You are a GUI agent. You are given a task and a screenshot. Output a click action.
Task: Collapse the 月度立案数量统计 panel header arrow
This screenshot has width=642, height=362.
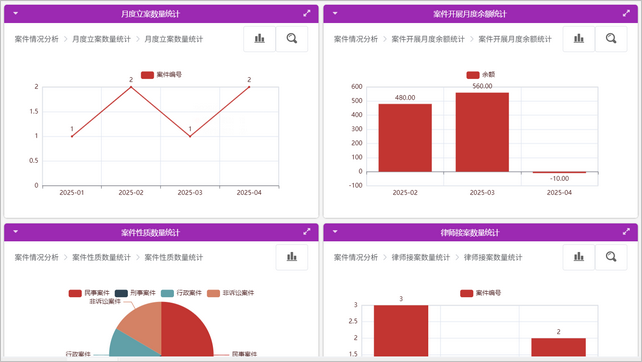(16, 13)
